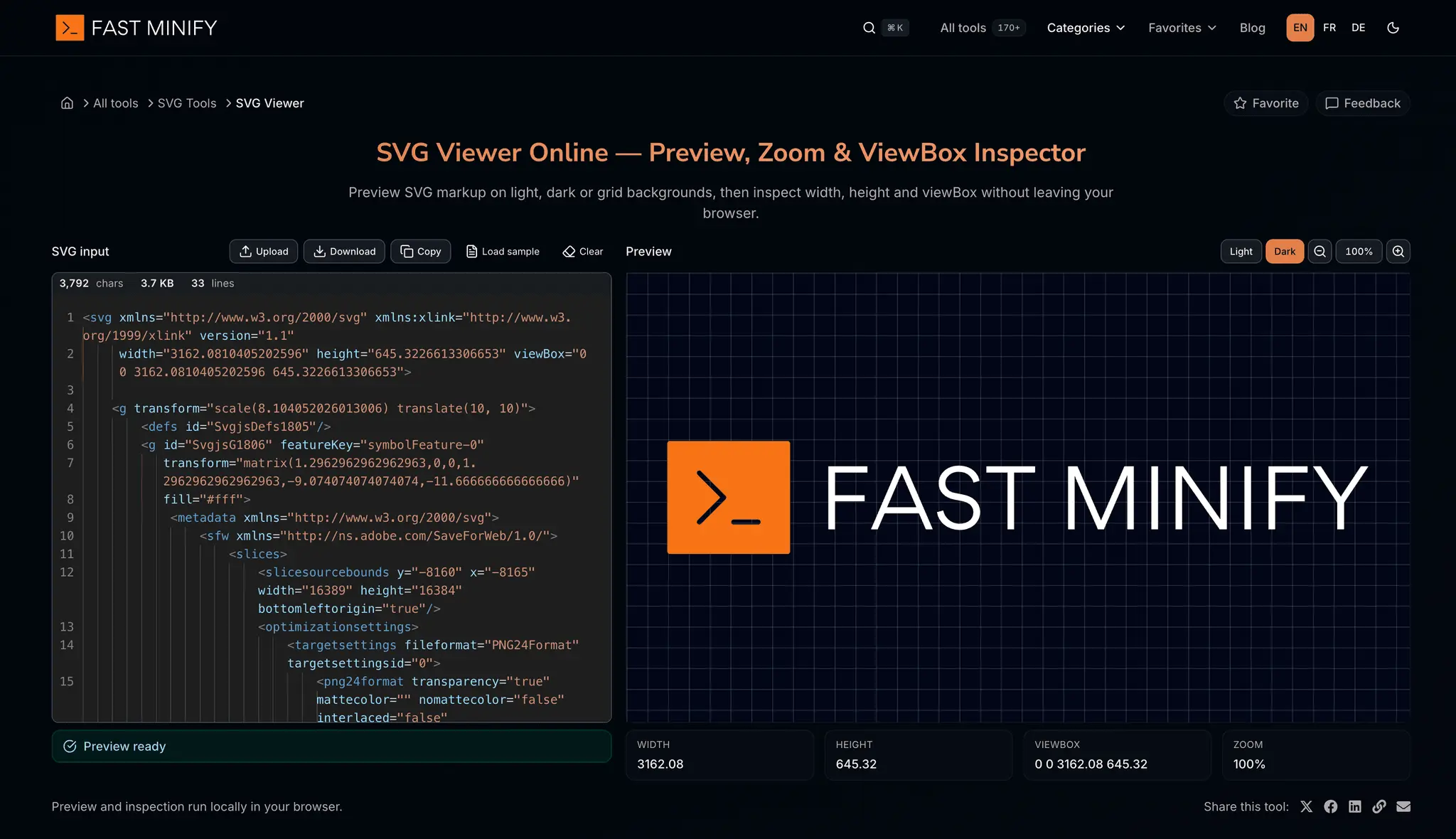Click the ZOOM 100% stat card
This screenshot has width=1456, height=839.
click(x=1316, y=755)
